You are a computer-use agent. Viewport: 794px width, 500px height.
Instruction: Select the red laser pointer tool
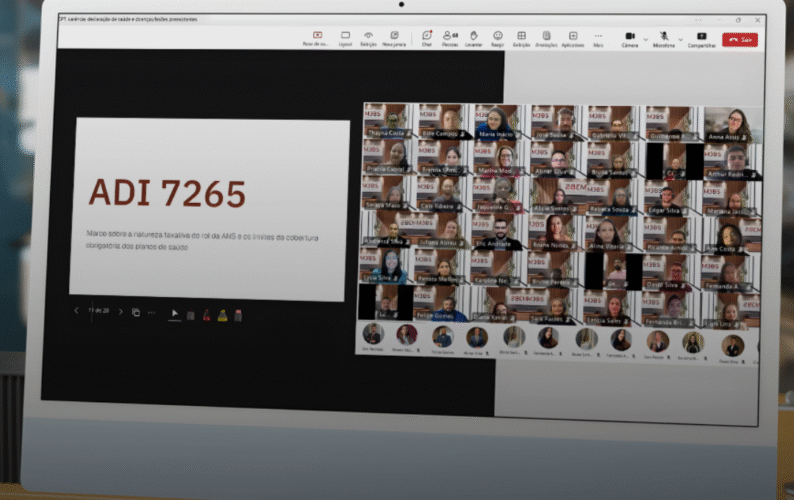click(206, 314)
